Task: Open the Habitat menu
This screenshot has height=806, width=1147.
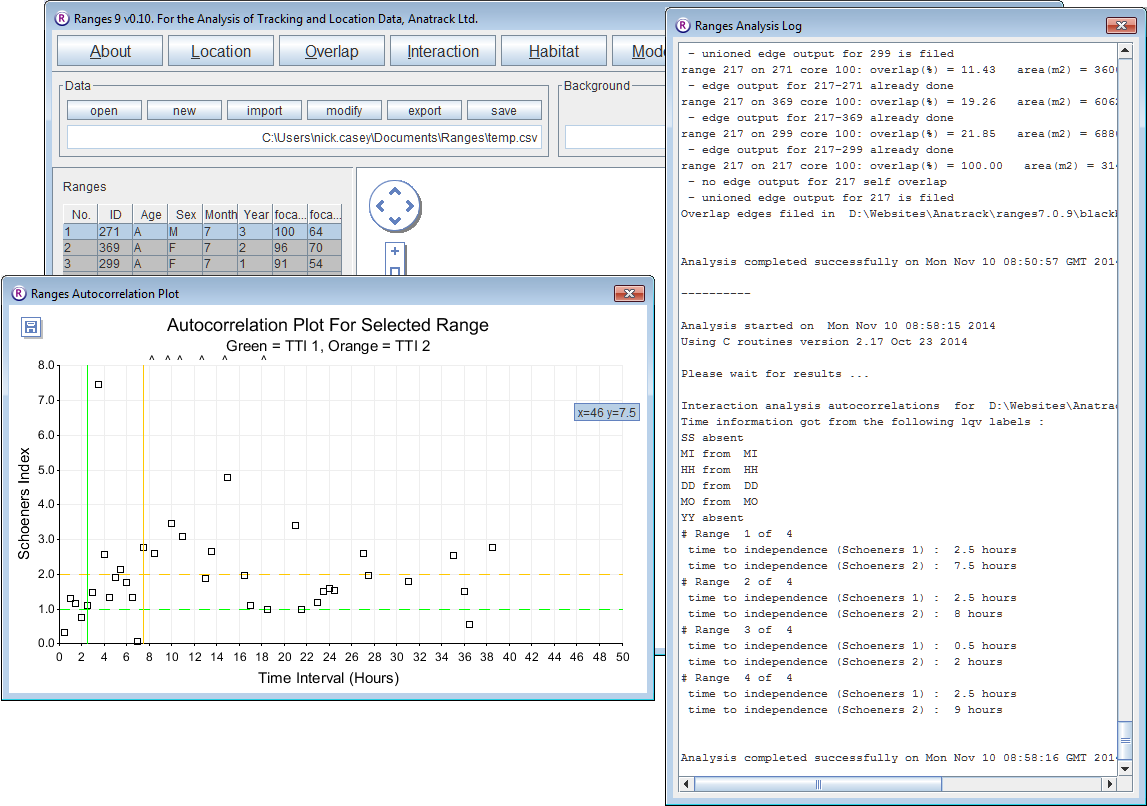Action: coord(553,52)
